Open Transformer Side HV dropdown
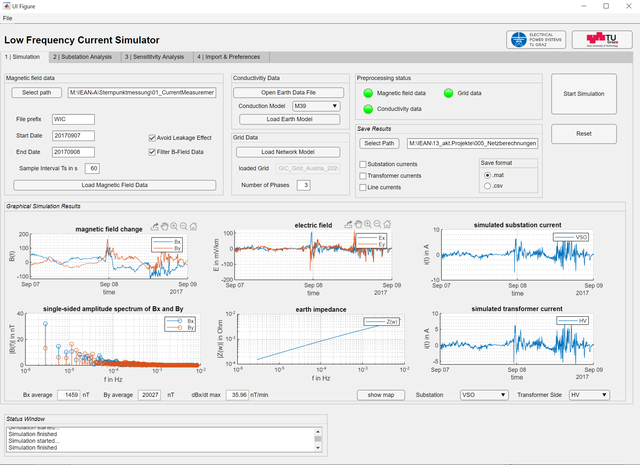The height and width of the screenshot is (465, 640). (x=589, y=395)
